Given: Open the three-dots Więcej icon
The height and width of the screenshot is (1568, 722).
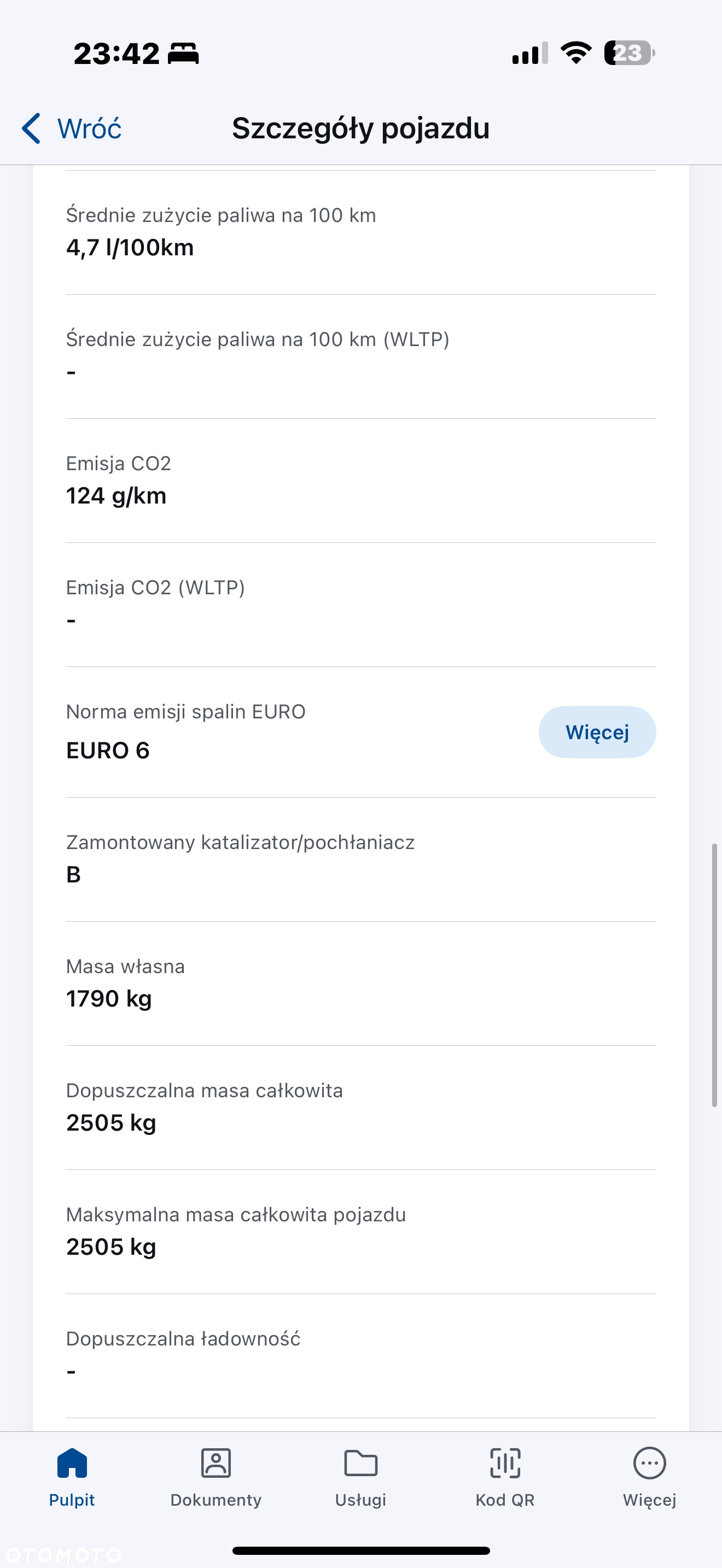Looking at the screenshot, I should point(650,1462).
